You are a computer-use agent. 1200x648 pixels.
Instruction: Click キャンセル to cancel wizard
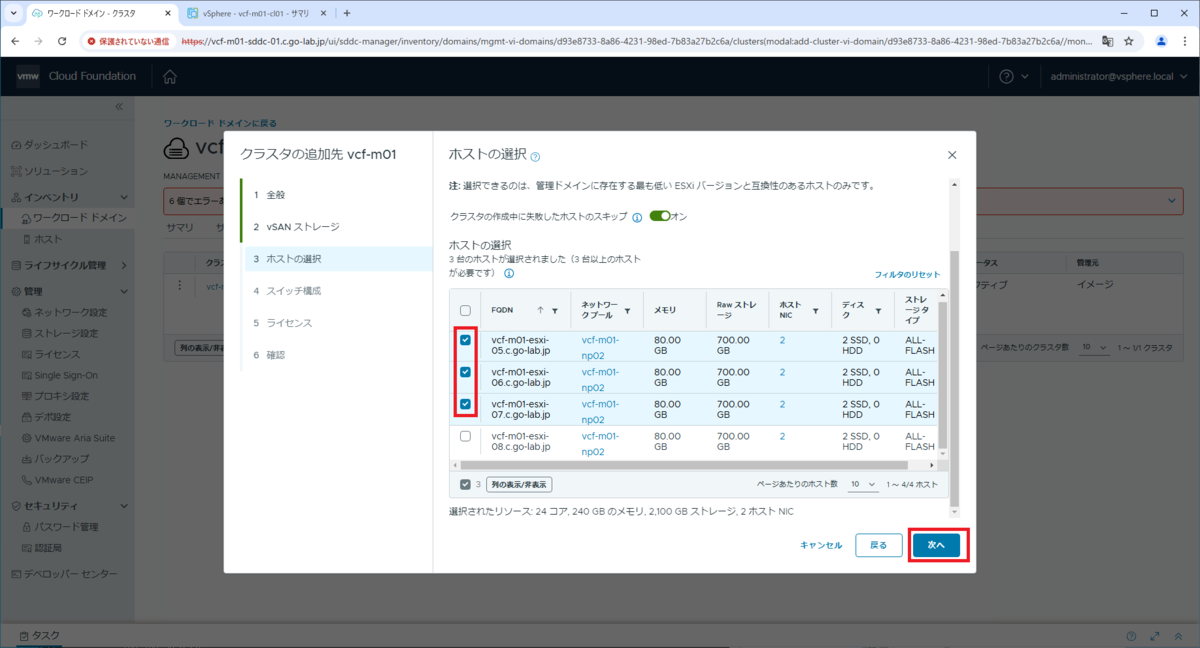point(821,545)
